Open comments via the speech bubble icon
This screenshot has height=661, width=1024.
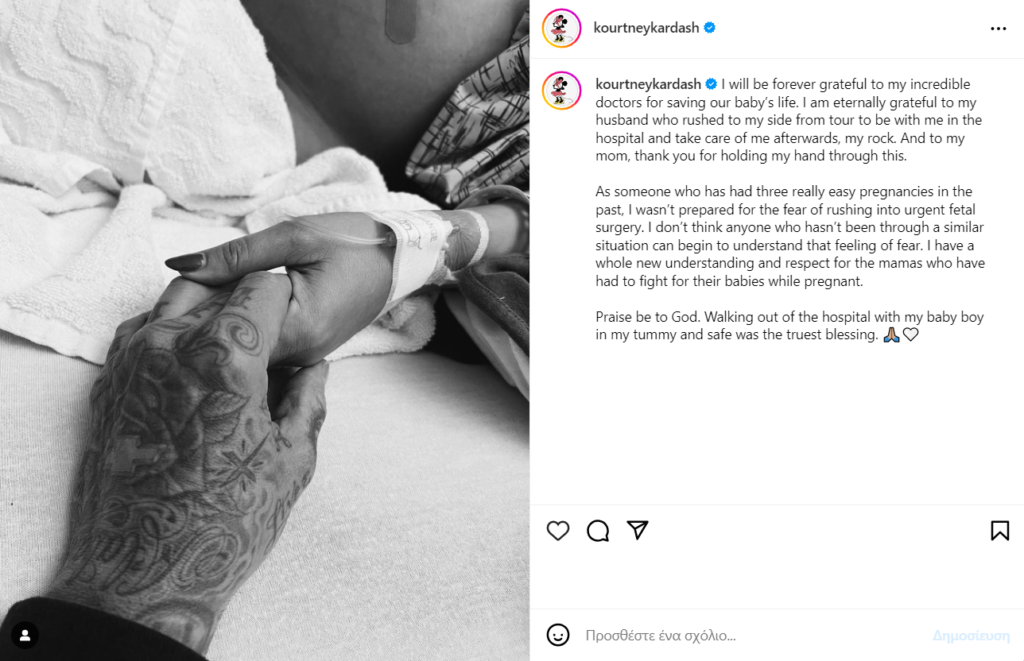tap(598, 530)
